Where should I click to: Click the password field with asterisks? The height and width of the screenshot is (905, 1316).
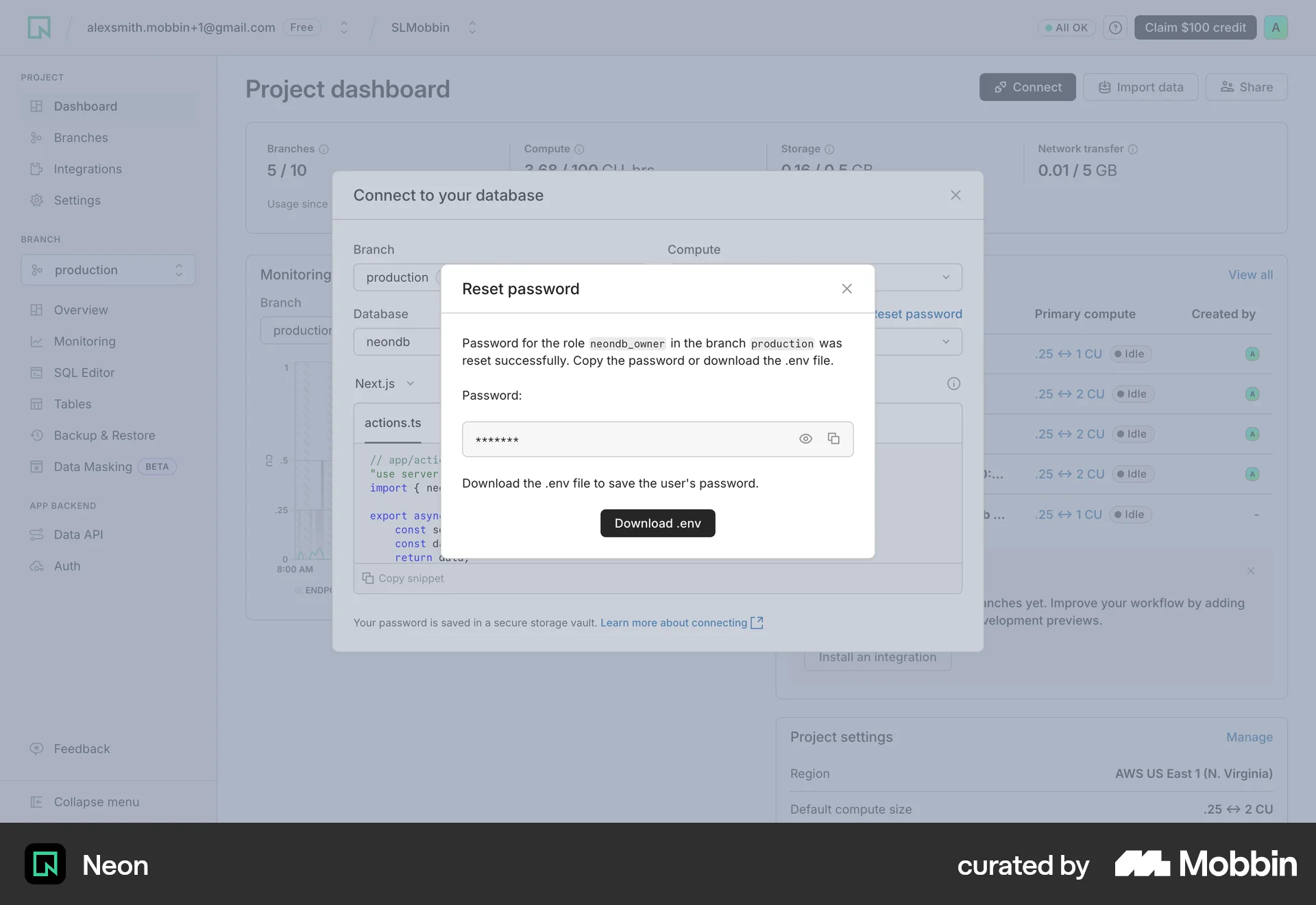point(658,439)
